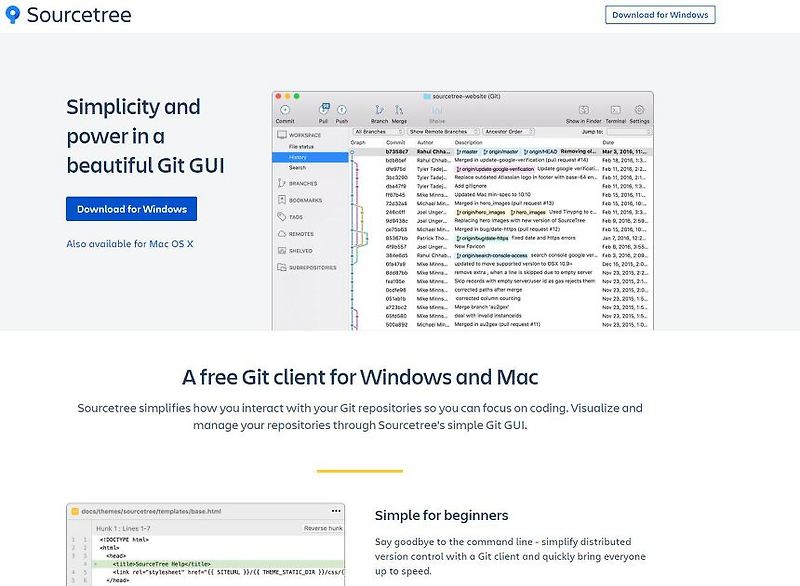Click the Push toolbar icon
800x586 pixels.
342,110
